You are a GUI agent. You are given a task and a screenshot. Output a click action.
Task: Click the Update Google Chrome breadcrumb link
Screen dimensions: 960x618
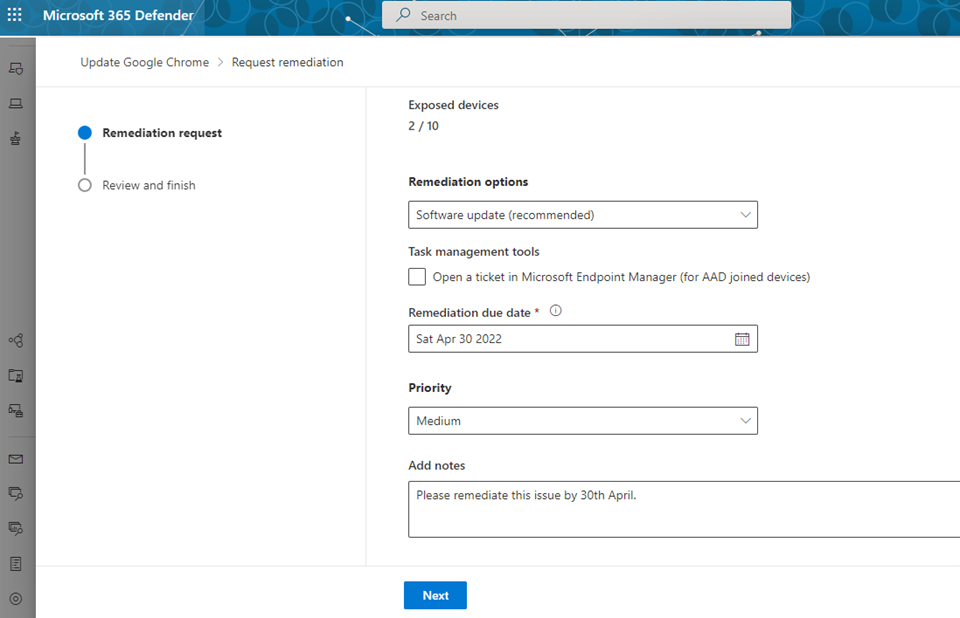[x=144, y=62]
